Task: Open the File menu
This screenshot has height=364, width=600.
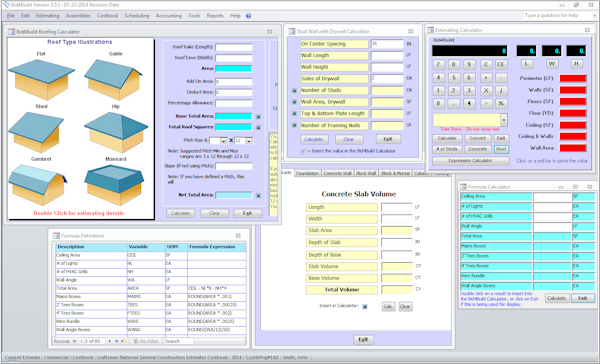Action: (x=11, y=16)
